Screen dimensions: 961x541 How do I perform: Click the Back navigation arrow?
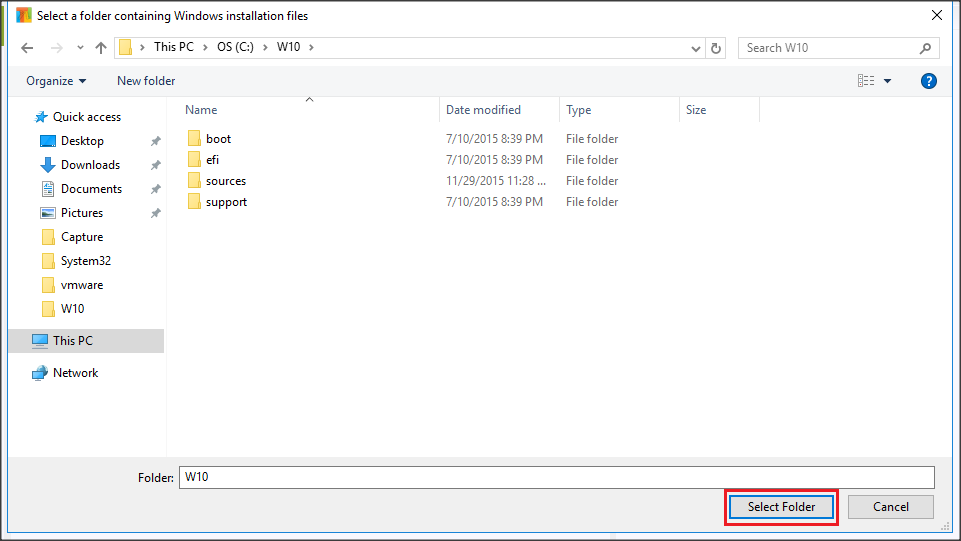coord(27,48)
